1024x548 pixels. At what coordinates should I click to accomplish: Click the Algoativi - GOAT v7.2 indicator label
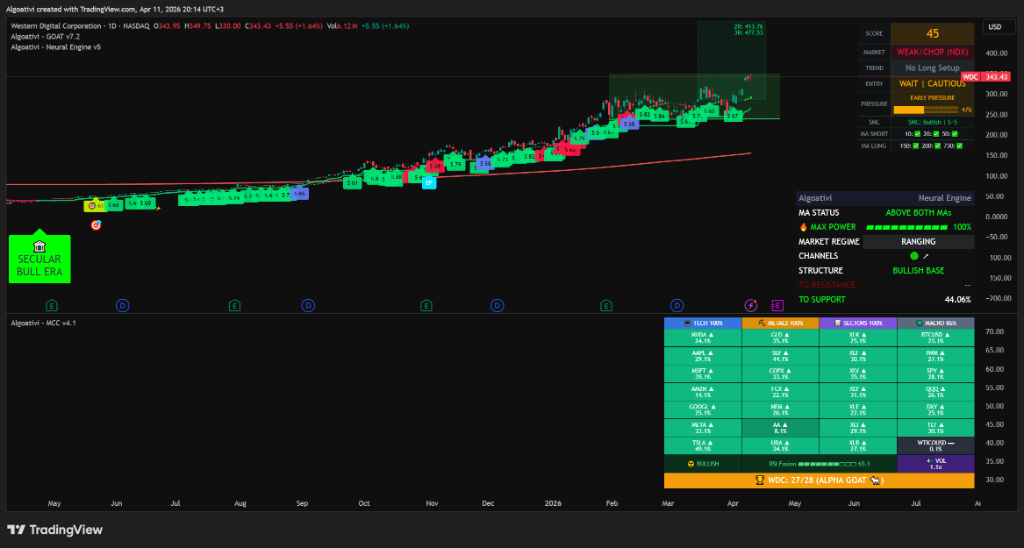coord(45,37)
